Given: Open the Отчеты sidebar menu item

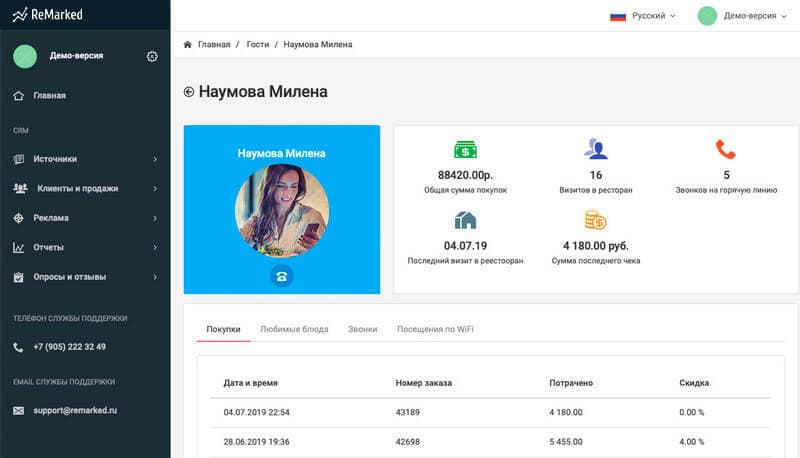Looking at the screenshot, I should click(48, 247).
